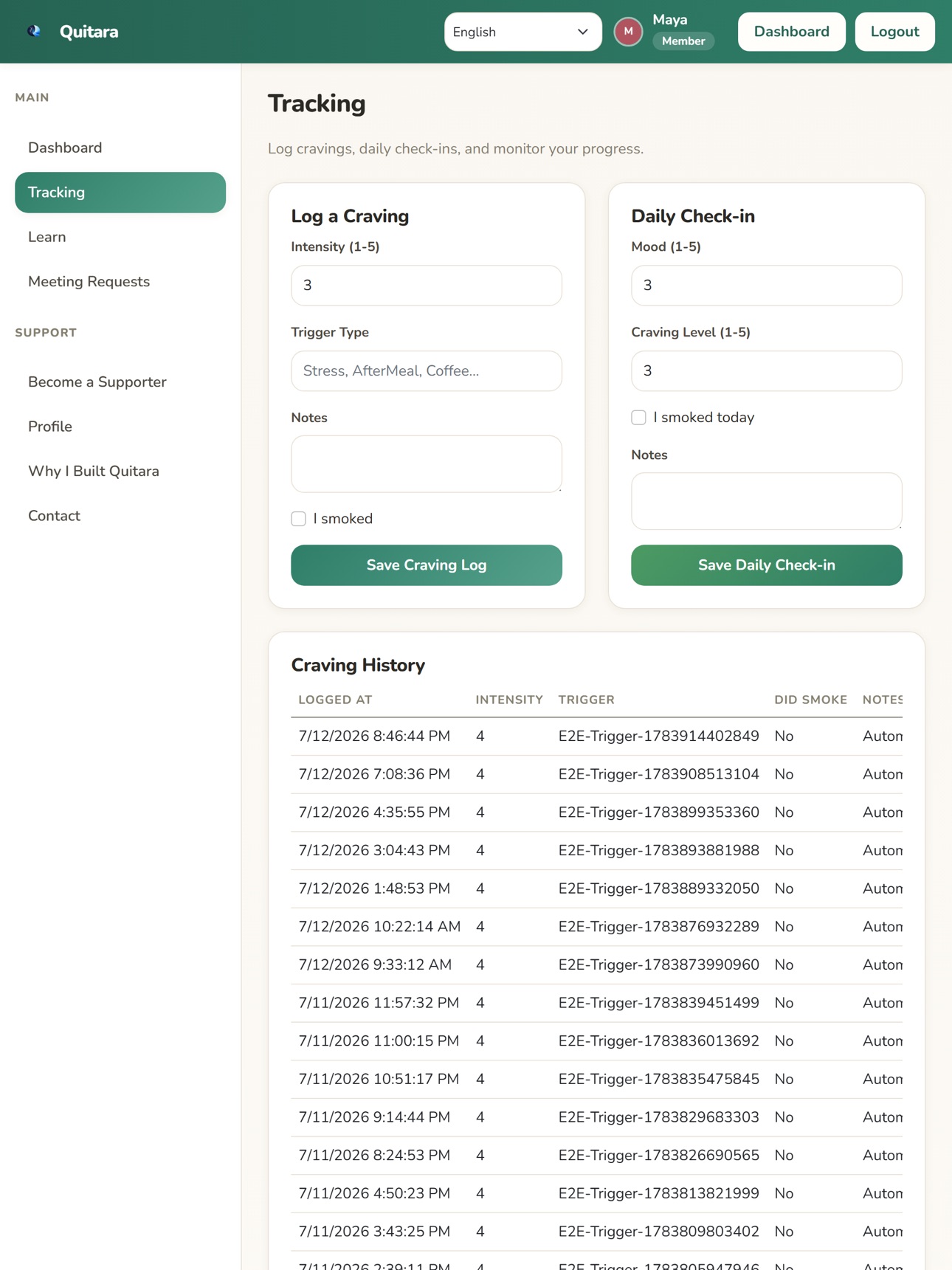Click the LOGGED AT column header
Screen dimensions: 952x1270
335,700
